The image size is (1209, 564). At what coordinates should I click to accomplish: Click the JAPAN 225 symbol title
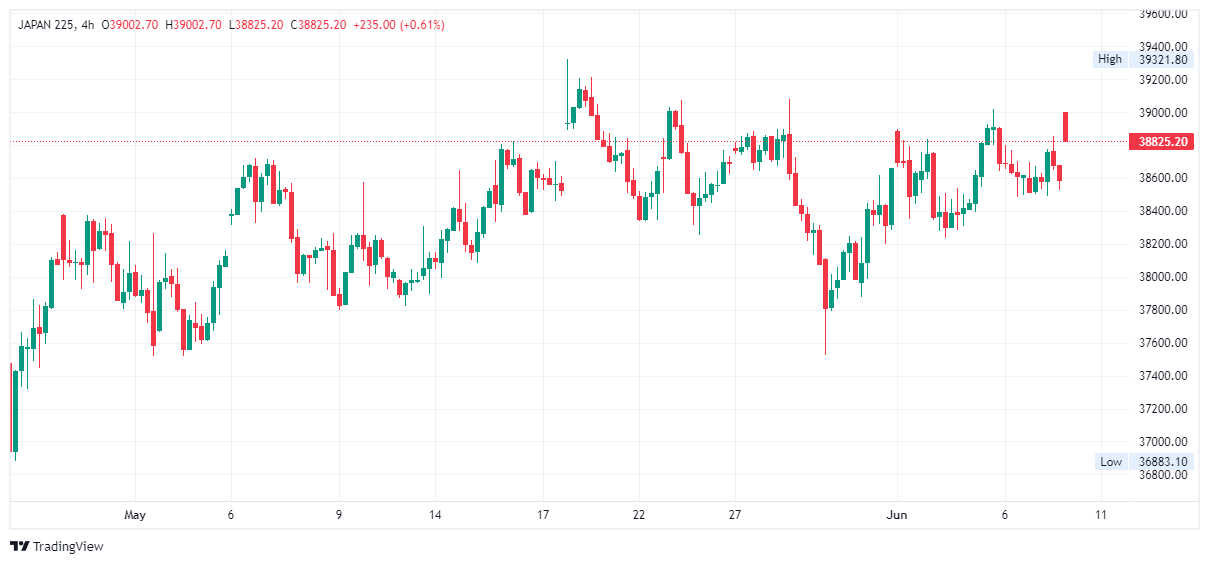48,24
